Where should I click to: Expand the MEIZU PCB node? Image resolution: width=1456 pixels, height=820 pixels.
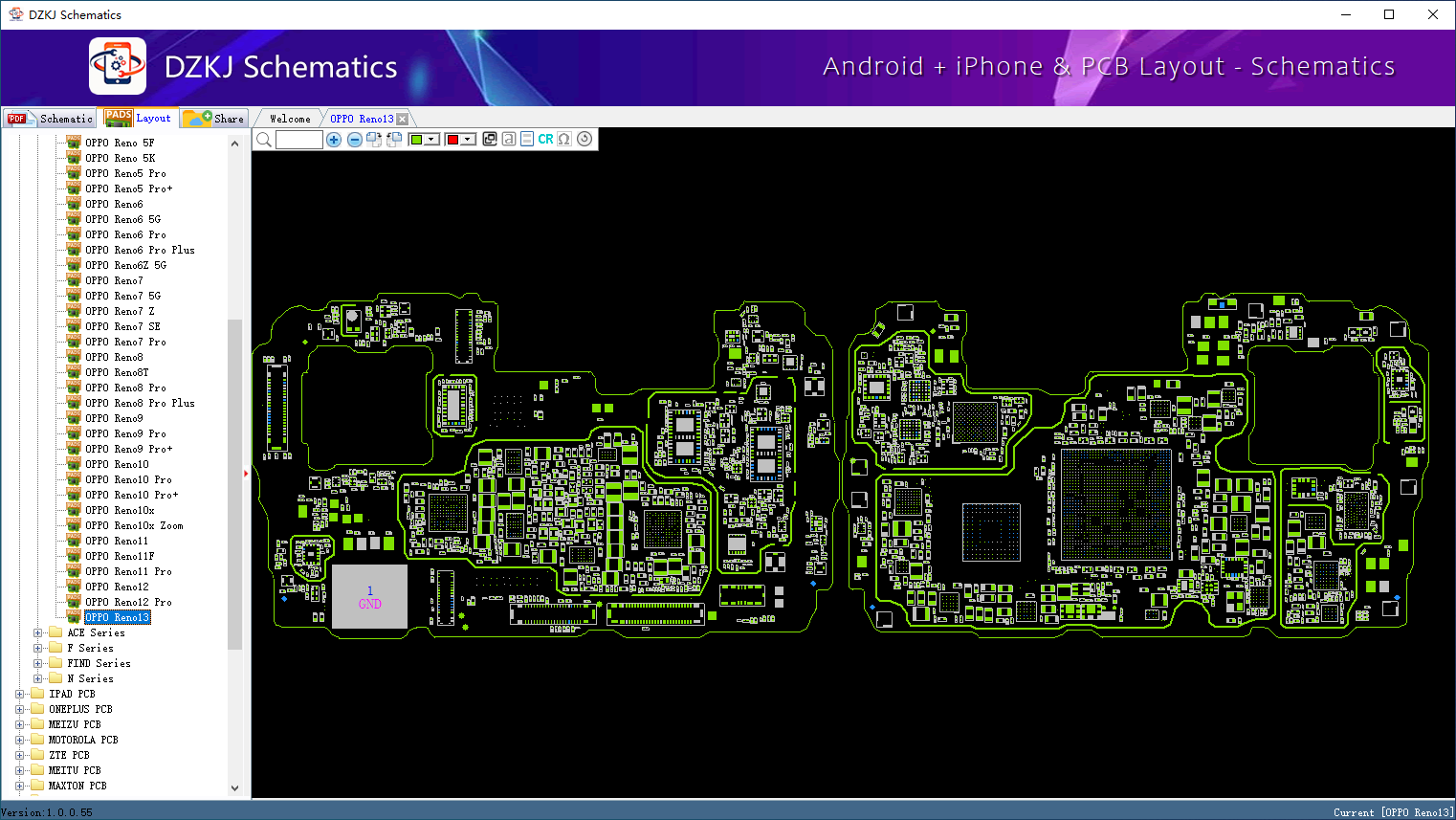pyautogui.click(x=19, y=724)
